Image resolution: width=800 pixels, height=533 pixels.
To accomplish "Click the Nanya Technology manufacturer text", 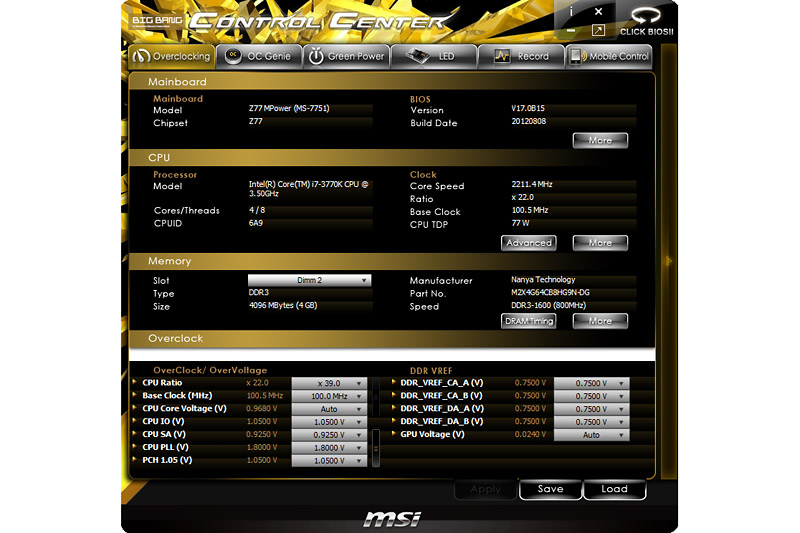I will (x=543, y=280).
